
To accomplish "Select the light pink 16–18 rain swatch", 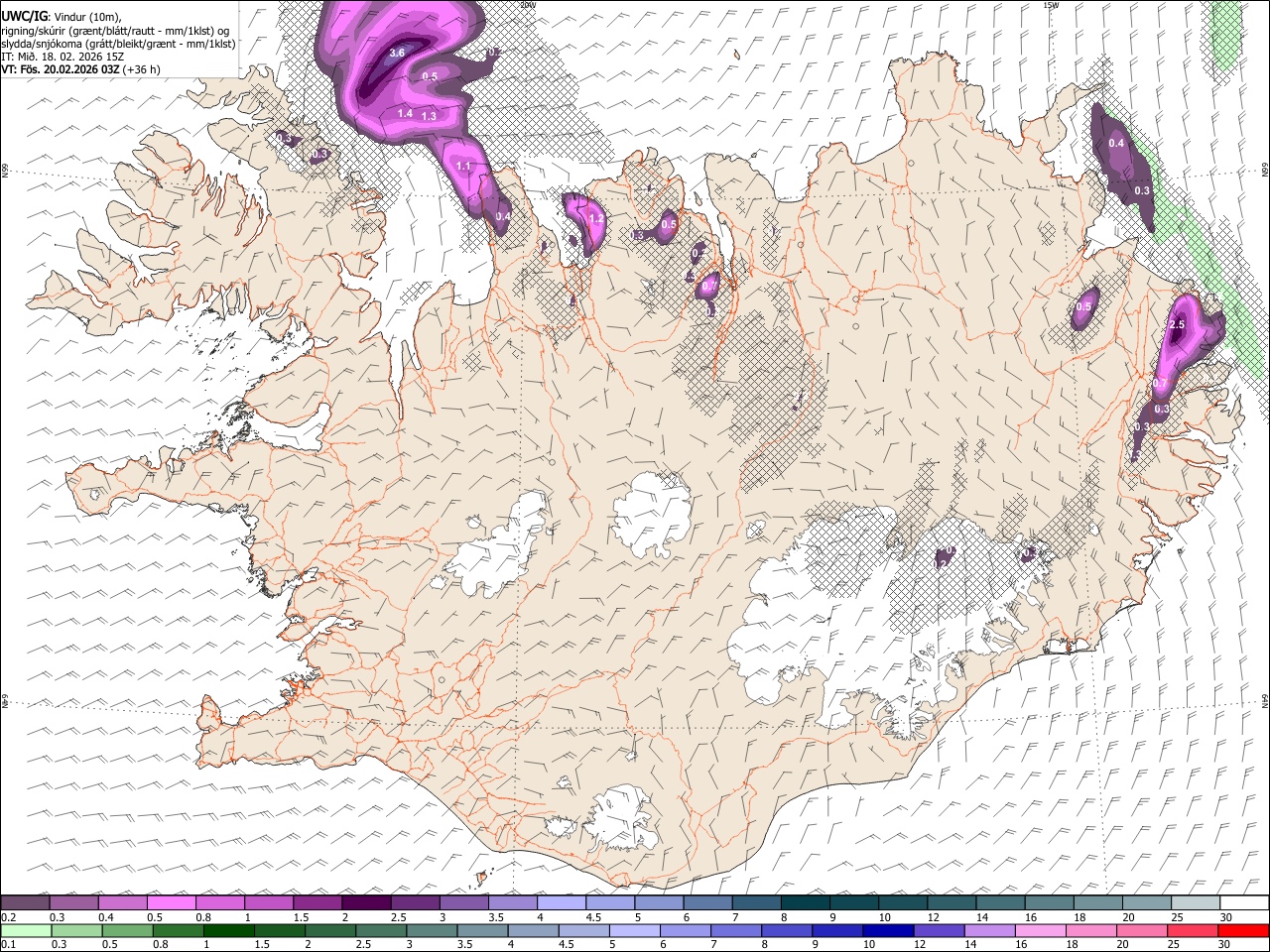I will [x=1040, y=930].
